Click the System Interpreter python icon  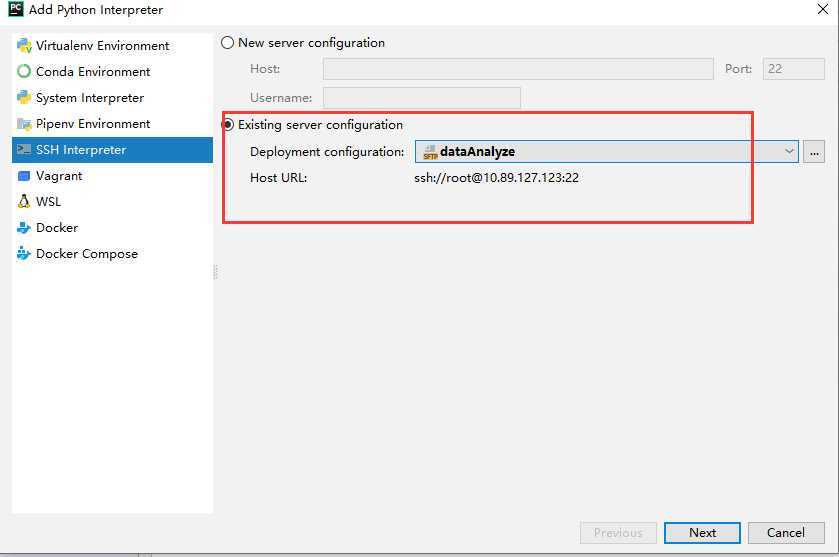(24, 98)
